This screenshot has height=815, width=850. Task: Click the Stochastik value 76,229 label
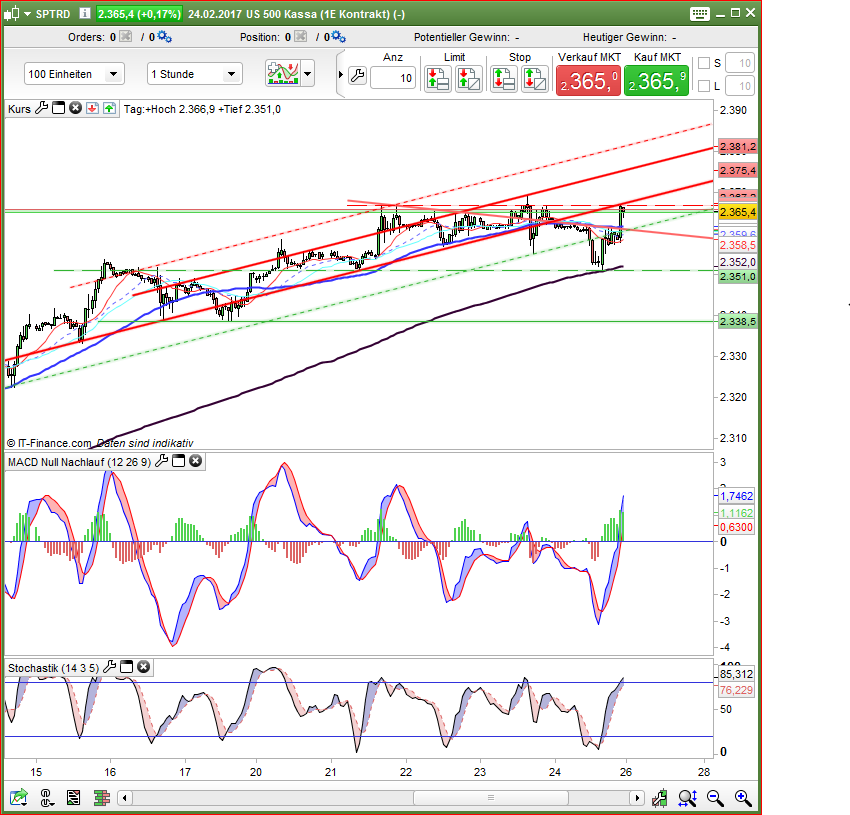pyautogui.click(x=736, y=690)
